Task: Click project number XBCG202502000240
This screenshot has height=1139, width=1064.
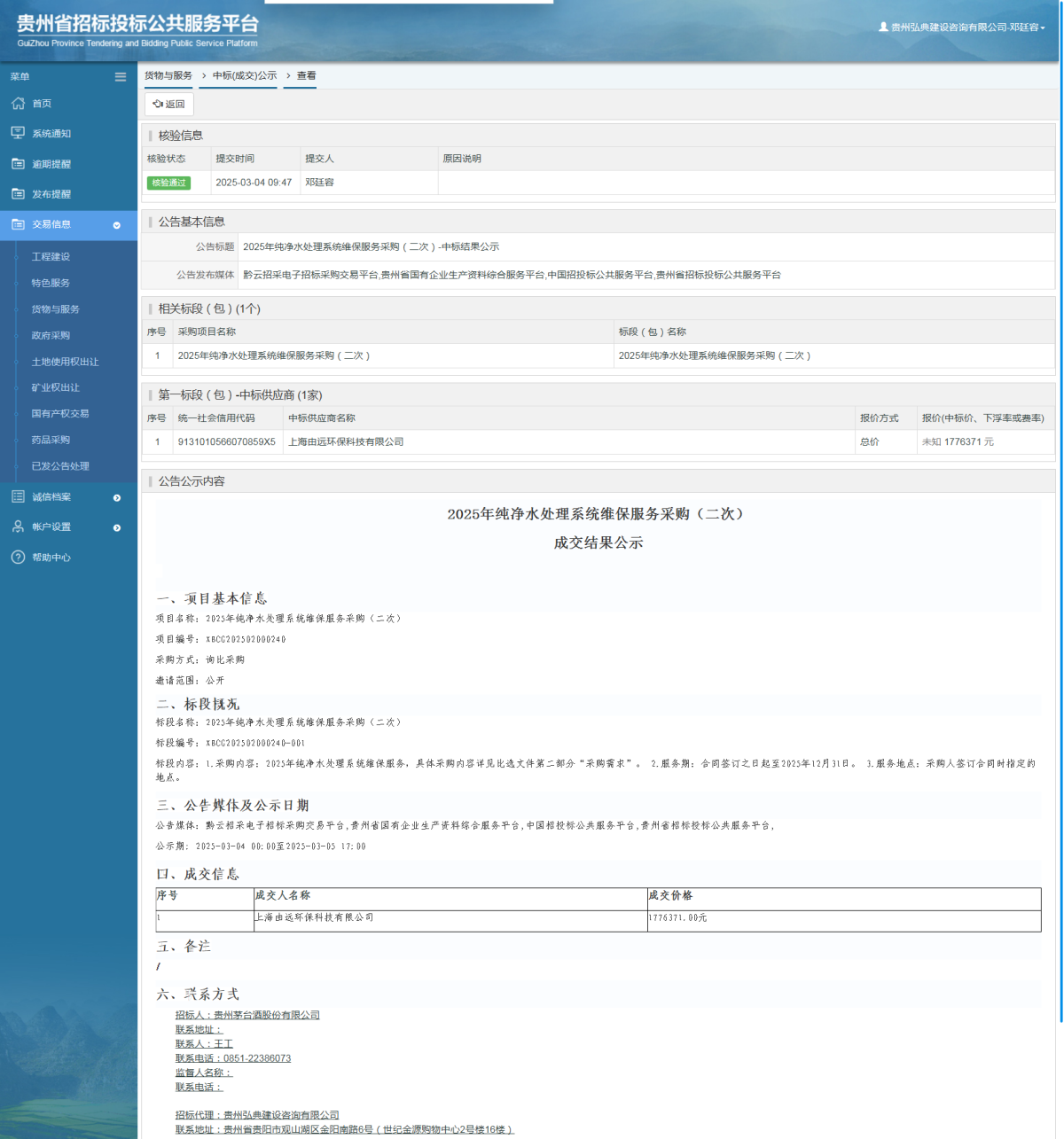Action: (246, 639)
